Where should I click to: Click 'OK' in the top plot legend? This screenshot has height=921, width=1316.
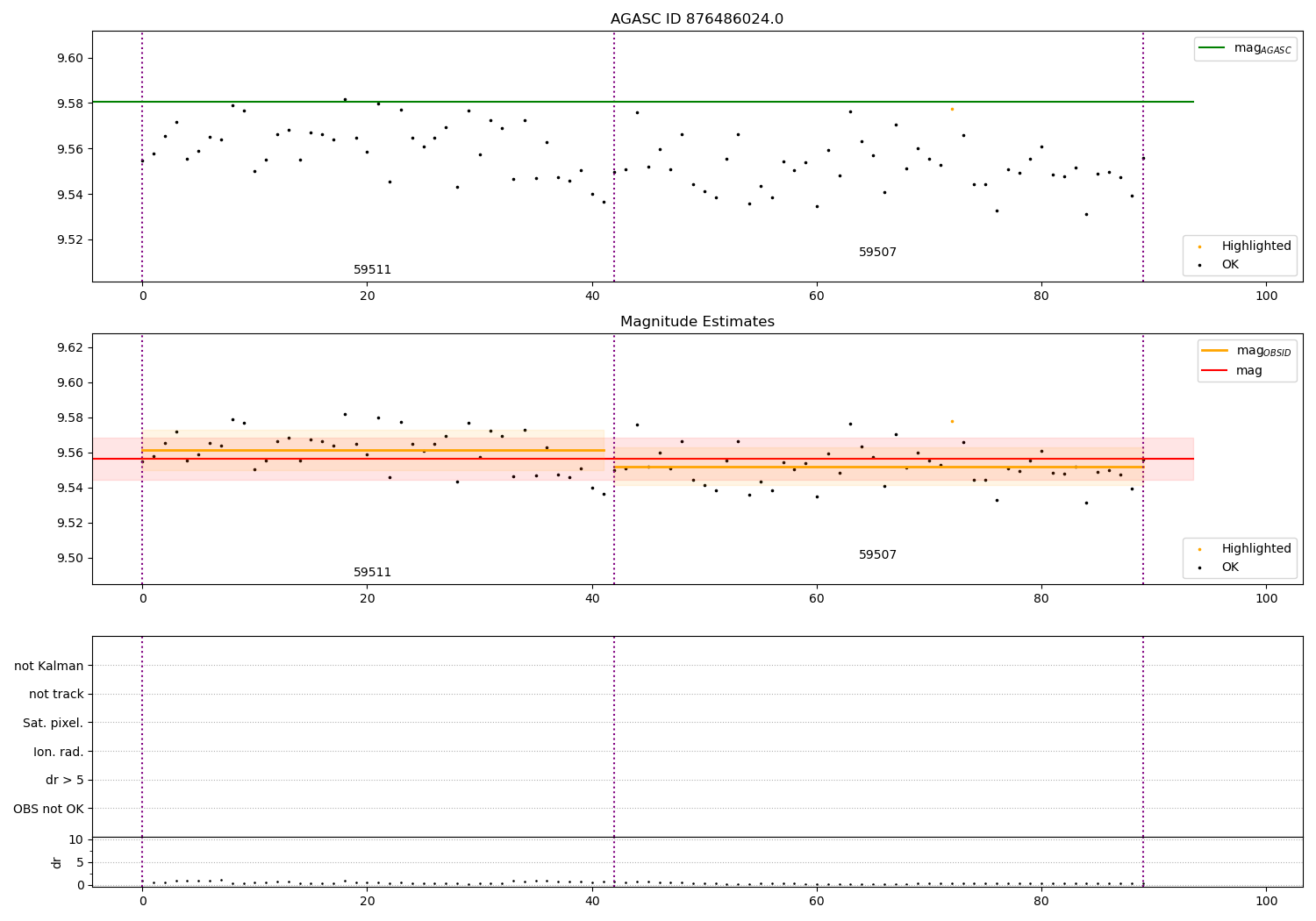[x=1230, y=264]
